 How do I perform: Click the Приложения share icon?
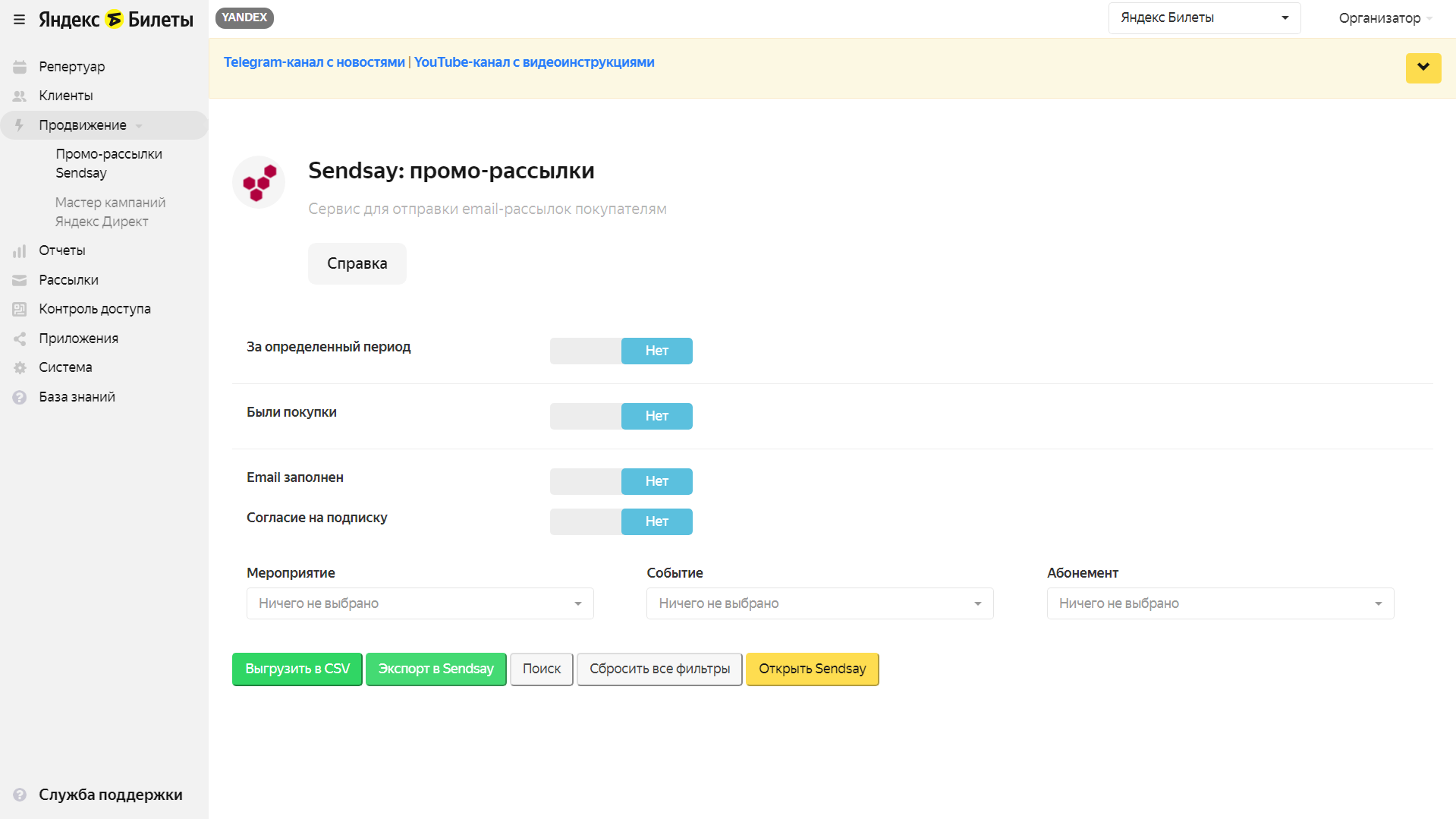point(20,339)
